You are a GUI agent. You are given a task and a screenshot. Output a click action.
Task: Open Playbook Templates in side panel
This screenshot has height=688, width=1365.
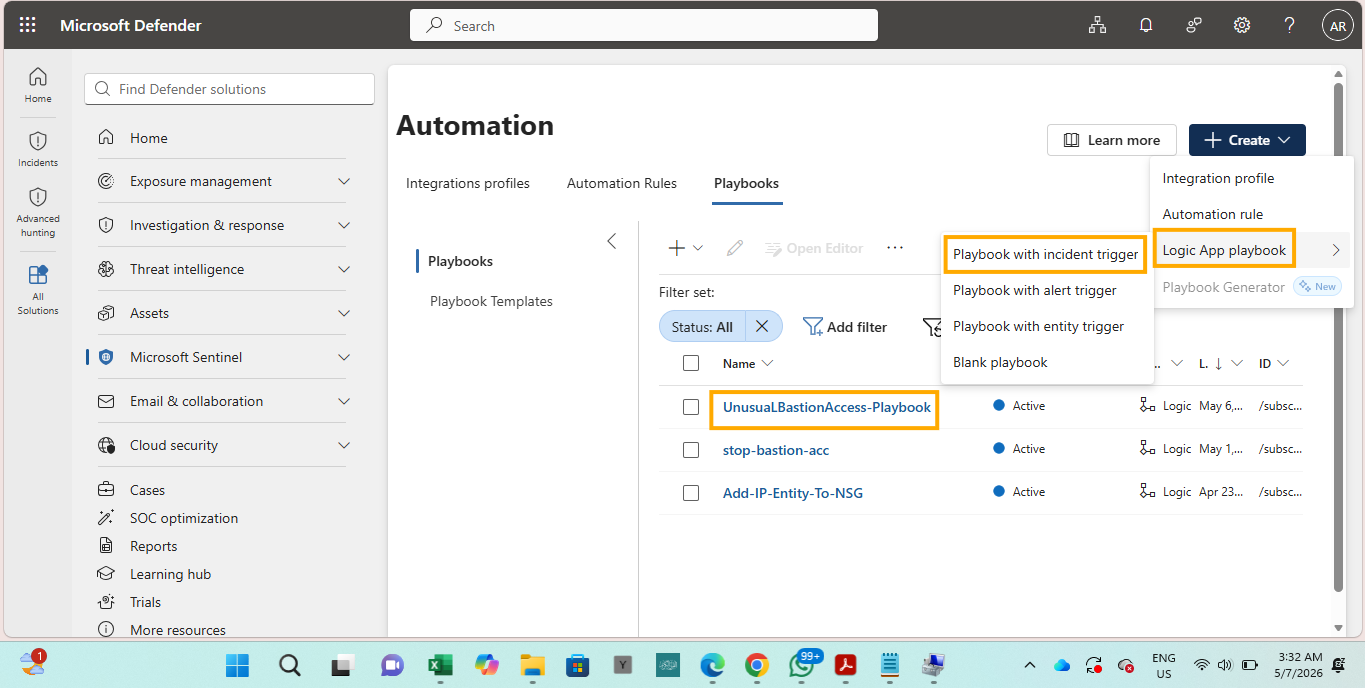pos(491,301)
